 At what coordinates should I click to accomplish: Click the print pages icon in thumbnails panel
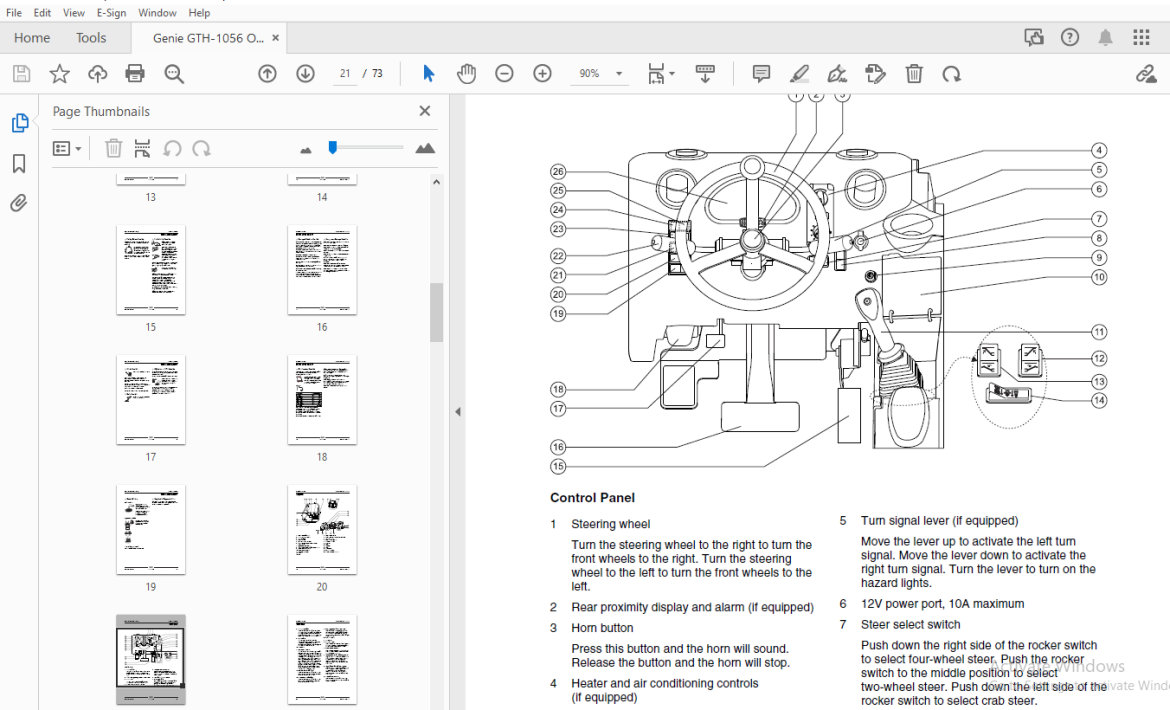click(x=142, y=148)
